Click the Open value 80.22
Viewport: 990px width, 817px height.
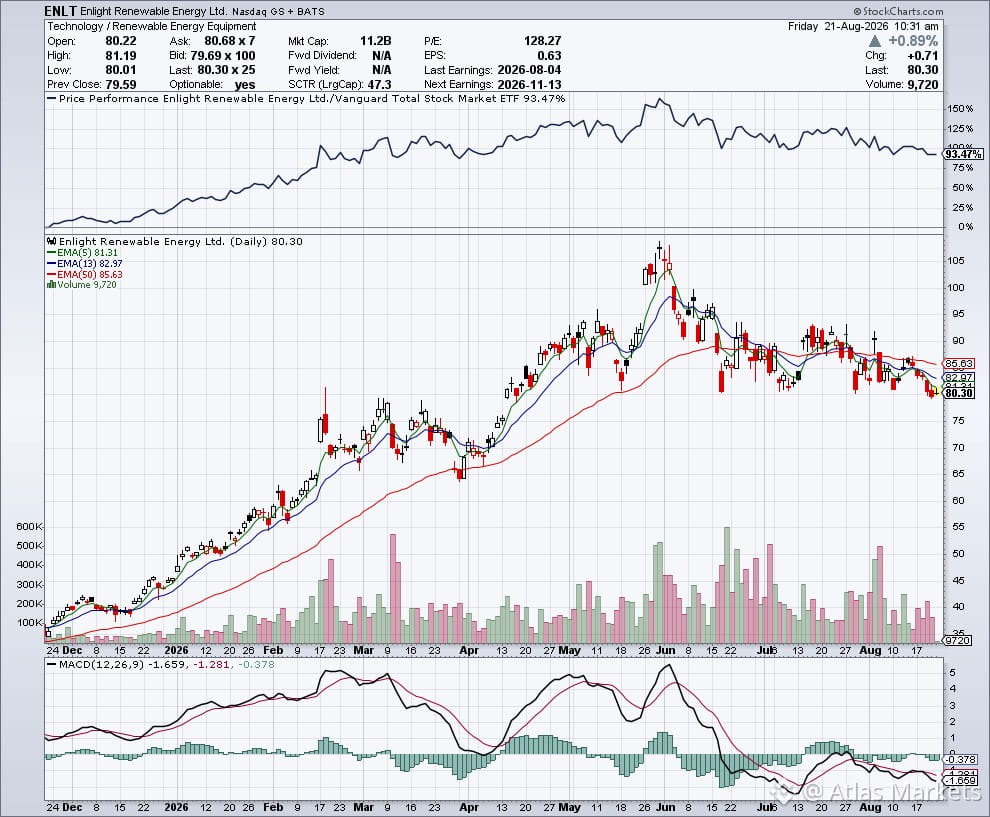(x=121, y=41)
